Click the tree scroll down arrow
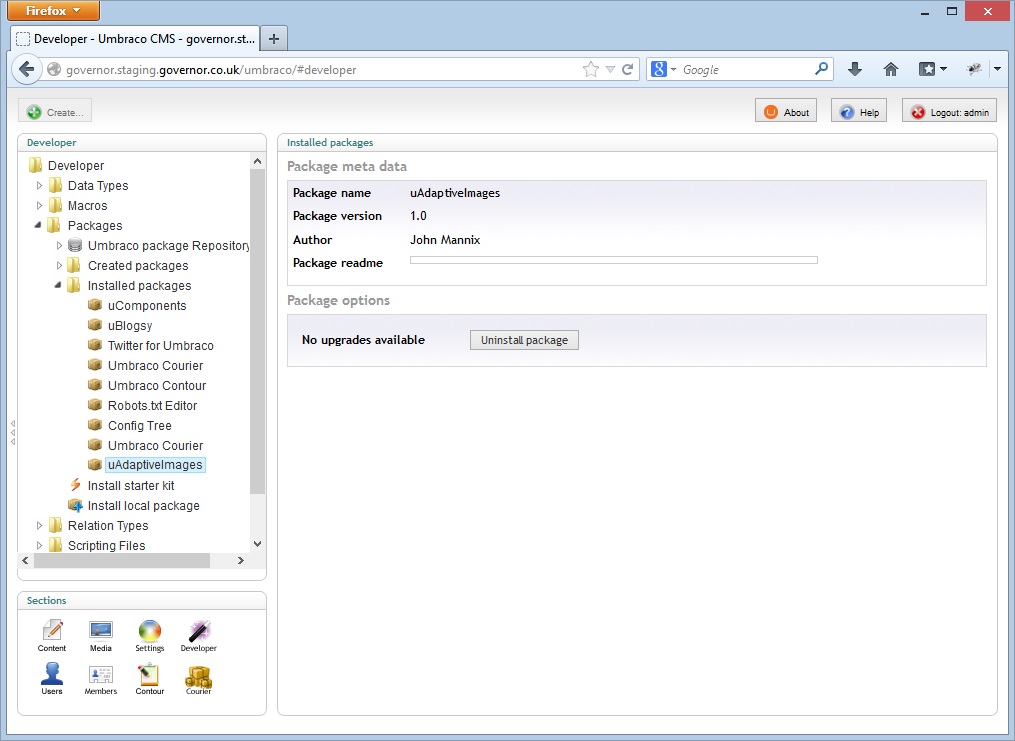 click(258, 544)
